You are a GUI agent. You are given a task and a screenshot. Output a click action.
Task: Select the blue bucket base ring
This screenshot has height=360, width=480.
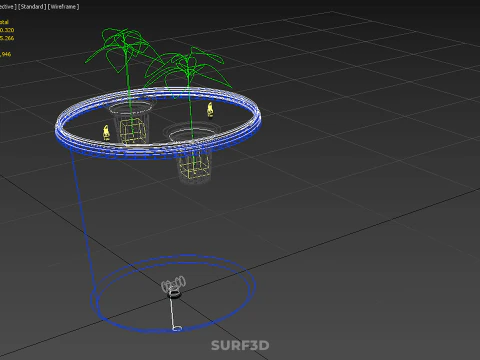click(173, 293)
